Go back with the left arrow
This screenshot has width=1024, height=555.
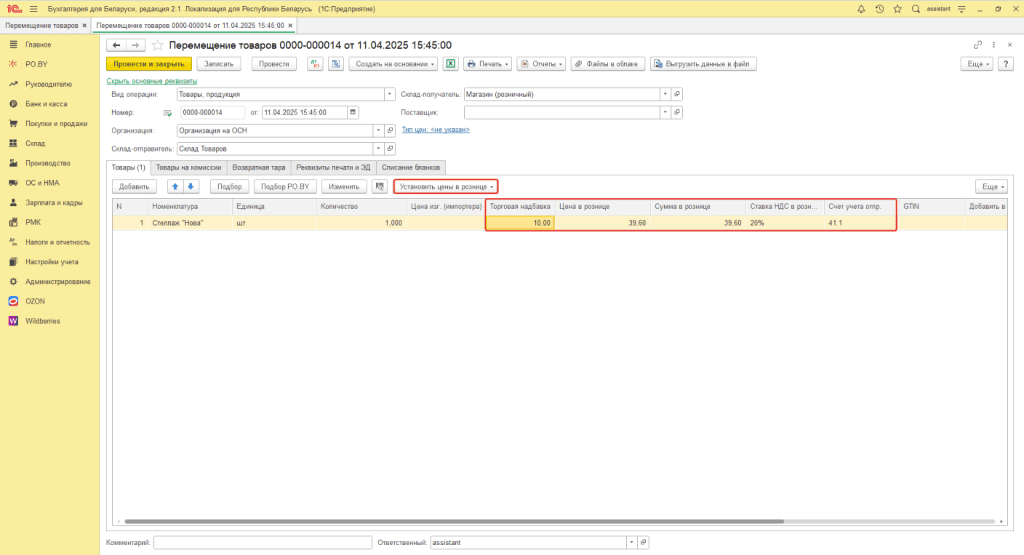(x=116, y=45)
